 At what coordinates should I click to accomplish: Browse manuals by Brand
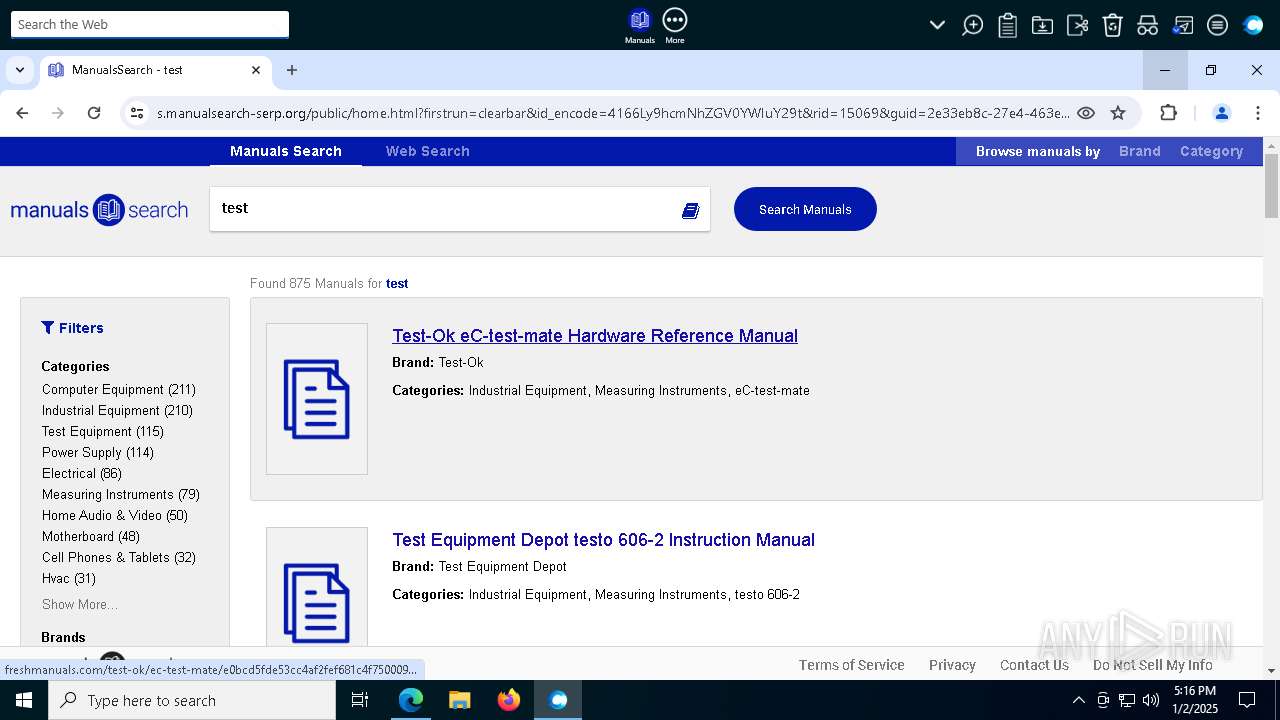point(1140,151)
